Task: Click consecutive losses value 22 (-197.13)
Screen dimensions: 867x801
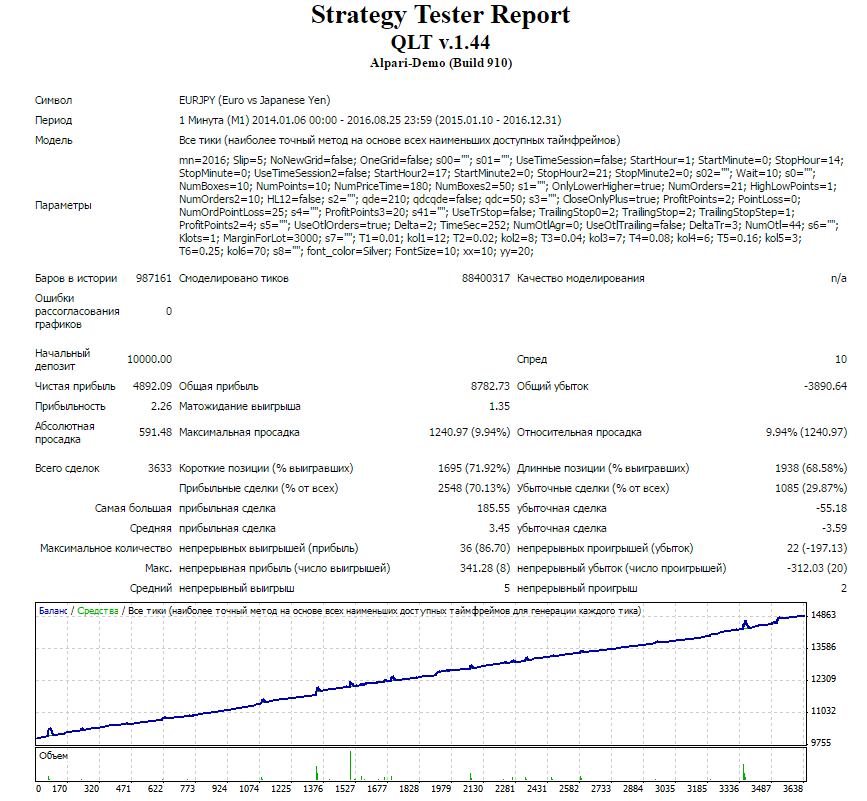Action: click(x=816, y=548)
